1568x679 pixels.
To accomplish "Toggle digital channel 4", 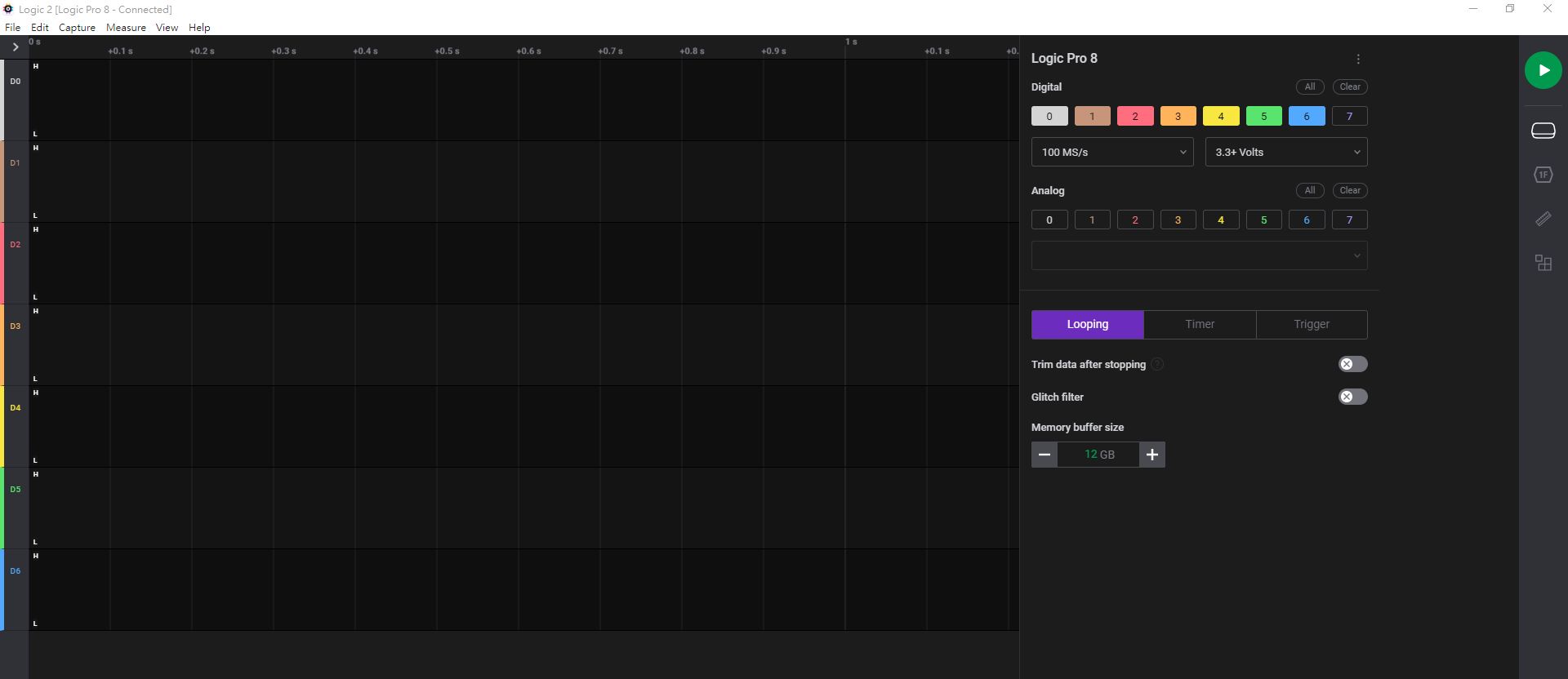I will click(x=1221, y=116).
